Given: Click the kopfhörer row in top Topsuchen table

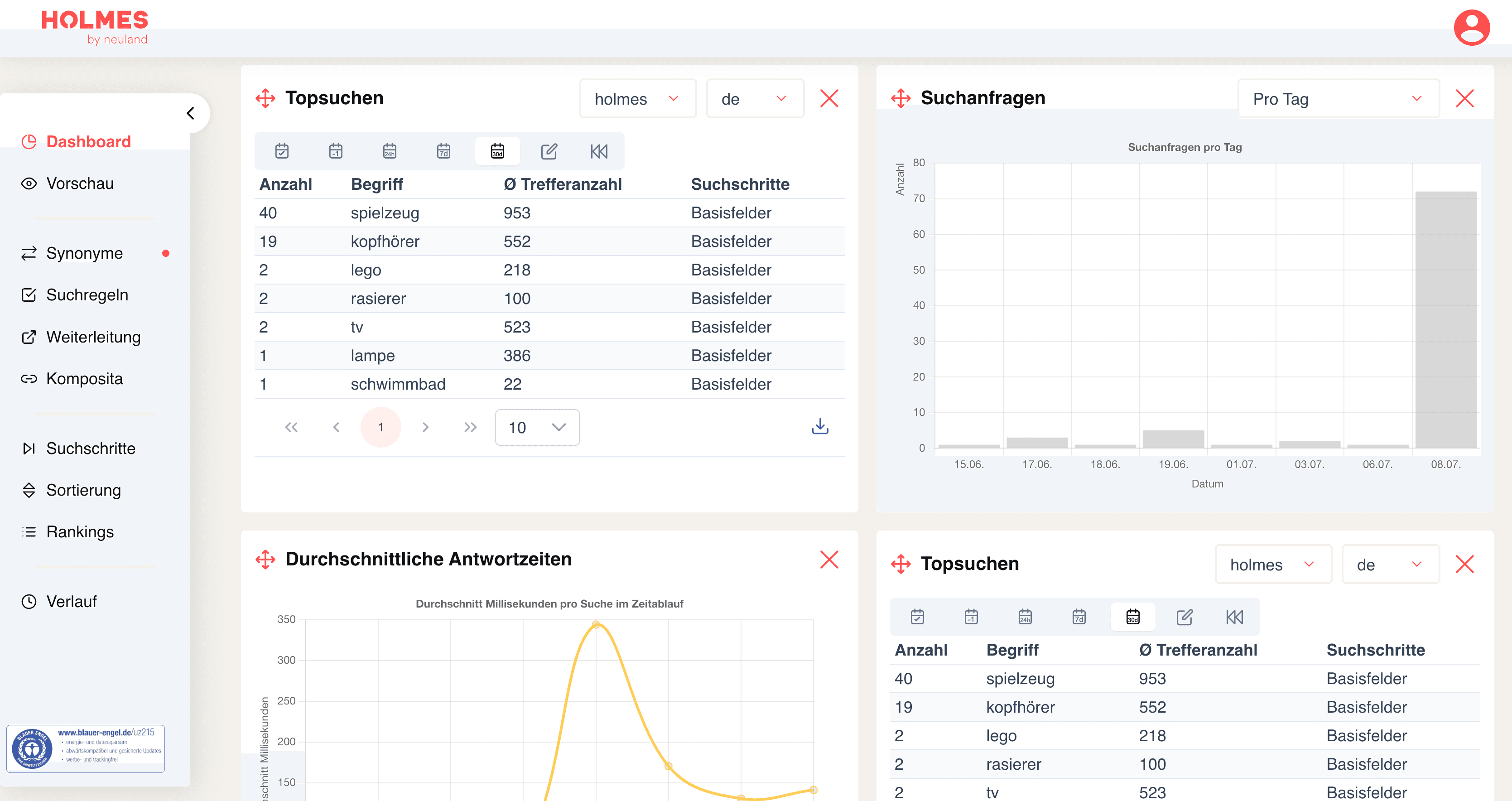Looking at the screenshot, I should tap(549, 241).
